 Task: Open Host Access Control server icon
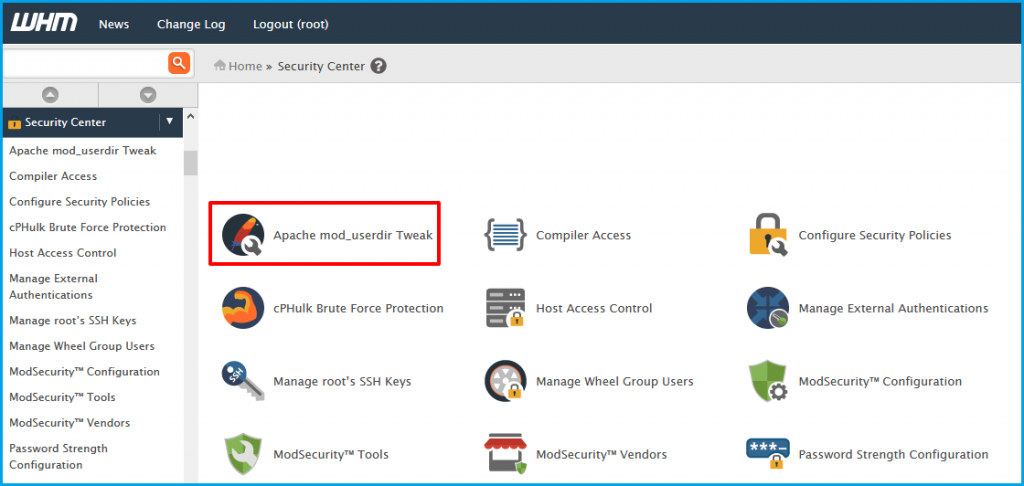[x=505, y=308]
